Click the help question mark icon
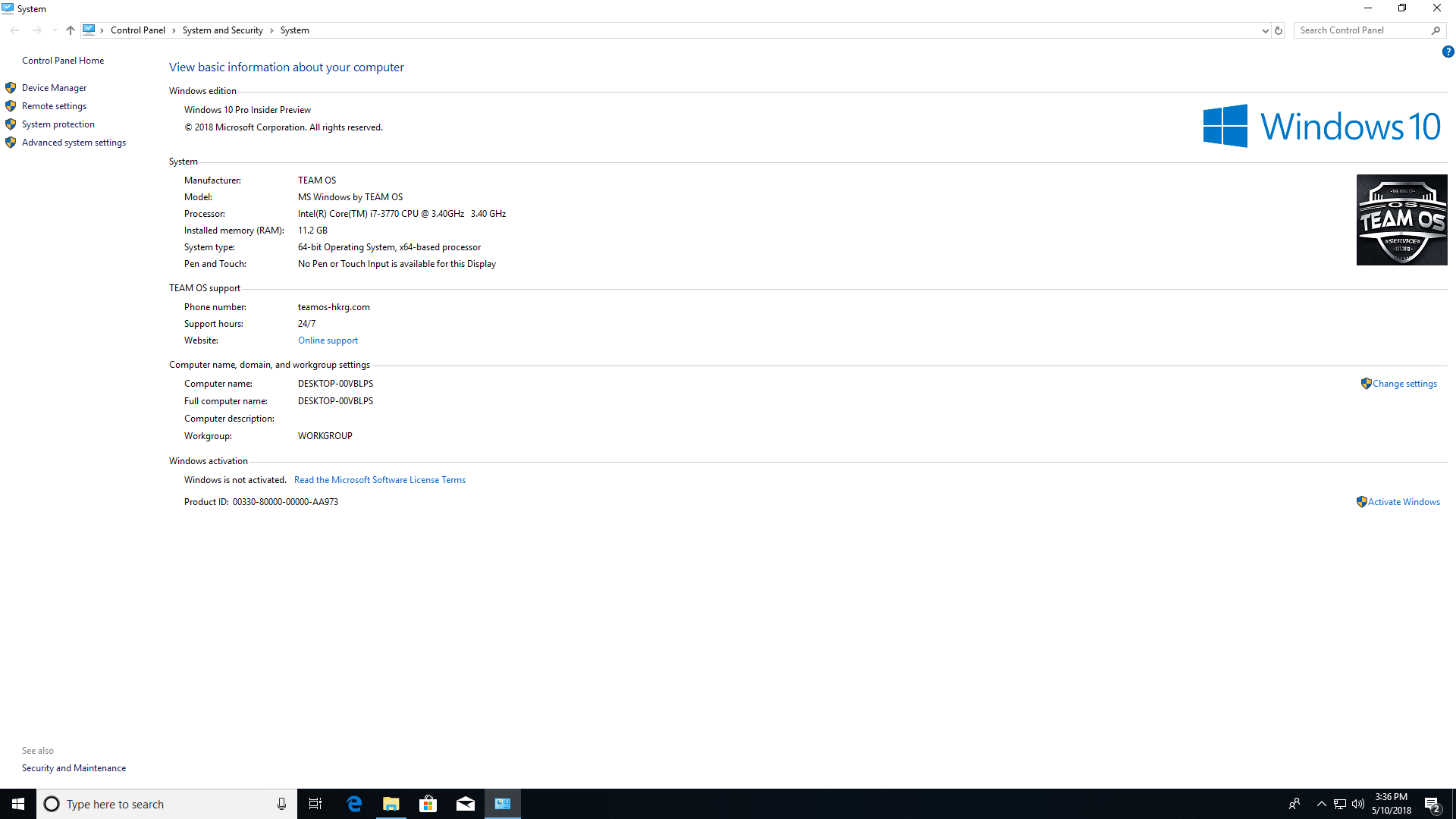Viewport: 1456px width, 819px height. coord(1448,52)
